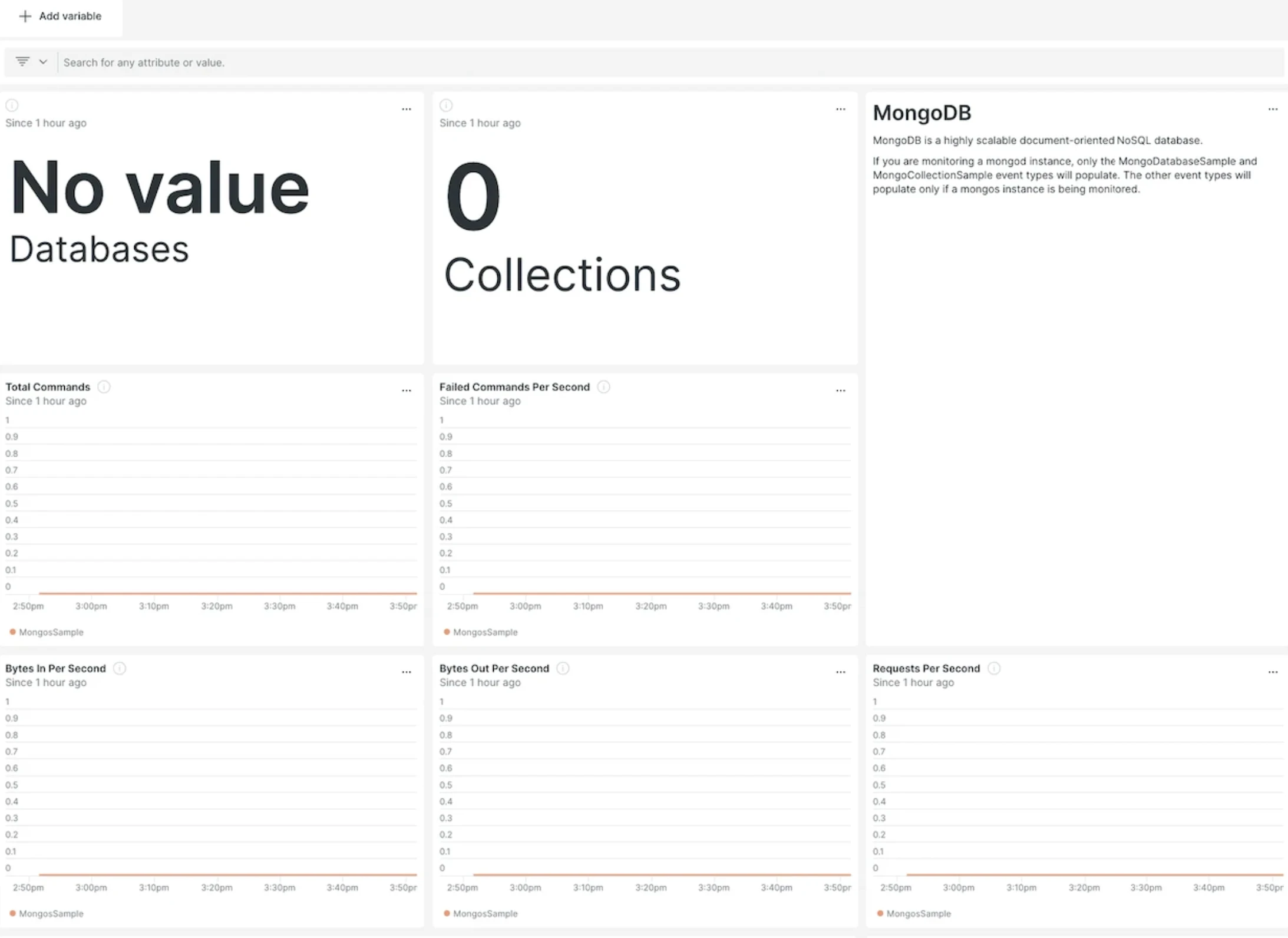The height and width of the screenshot is (938, 1288).
Task: Open the filter options dropdown chevron
Action: point(43,62)
